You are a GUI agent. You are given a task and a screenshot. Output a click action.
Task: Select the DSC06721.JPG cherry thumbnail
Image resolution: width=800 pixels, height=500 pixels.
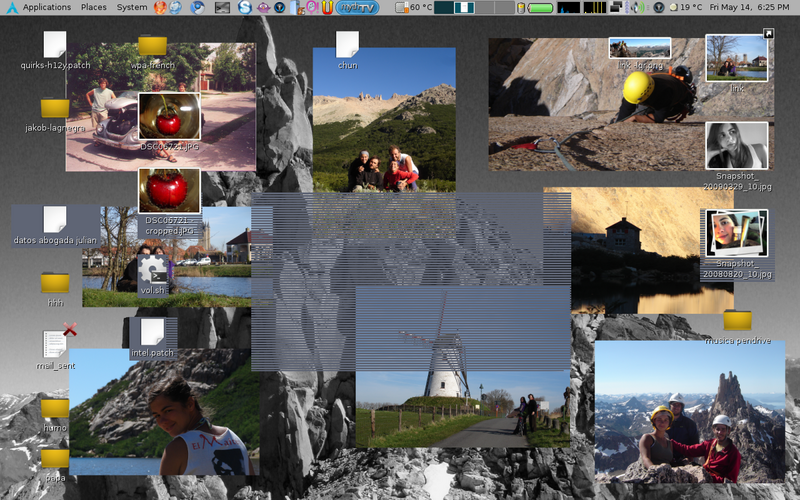tap(169, 117)
